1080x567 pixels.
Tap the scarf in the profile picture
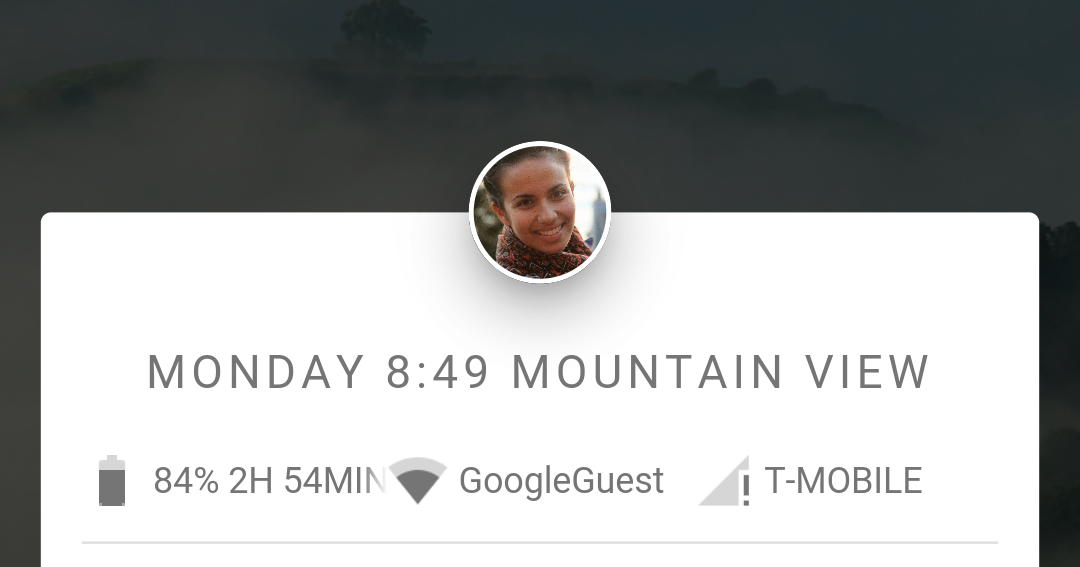coord(541,256)
